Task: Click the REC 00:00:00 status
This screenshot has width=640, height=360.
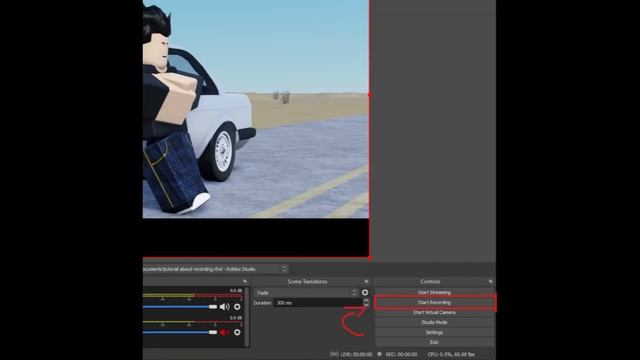Action: (x=401, y=354)
